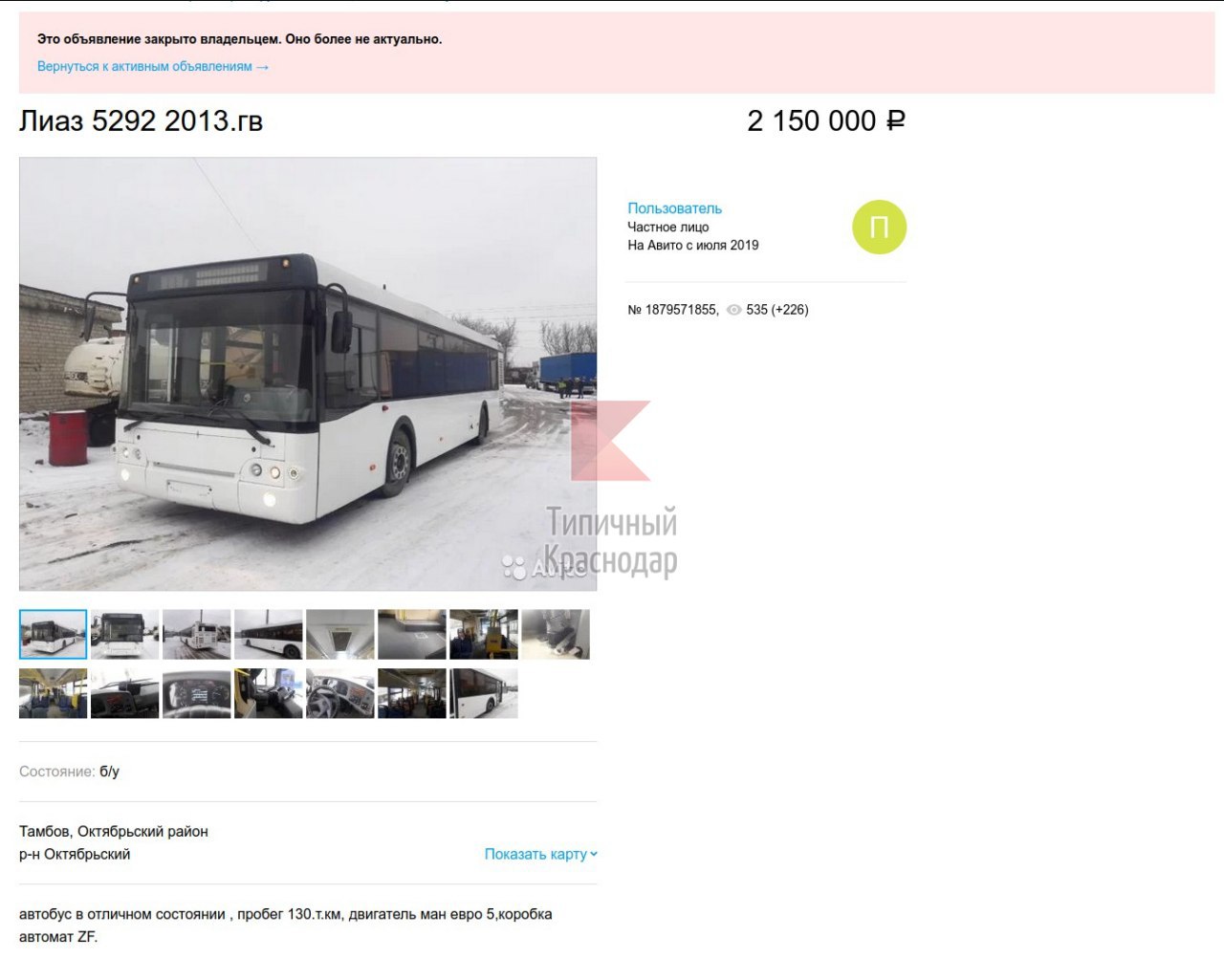1224x980 pixels.
Task: Select the last thumbnail in the first row
Action: [x=556, y=634]
